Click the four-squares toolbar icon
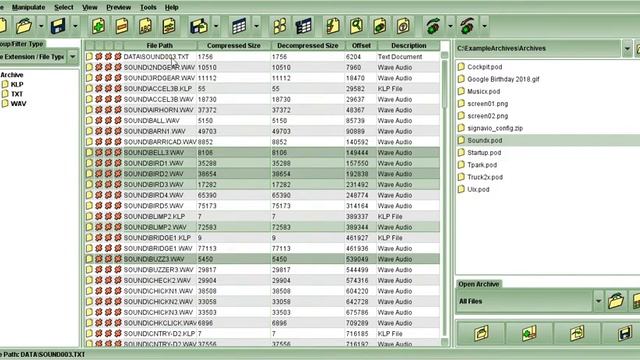The height and width of the screenshot is (360, 640). (280, 26)
